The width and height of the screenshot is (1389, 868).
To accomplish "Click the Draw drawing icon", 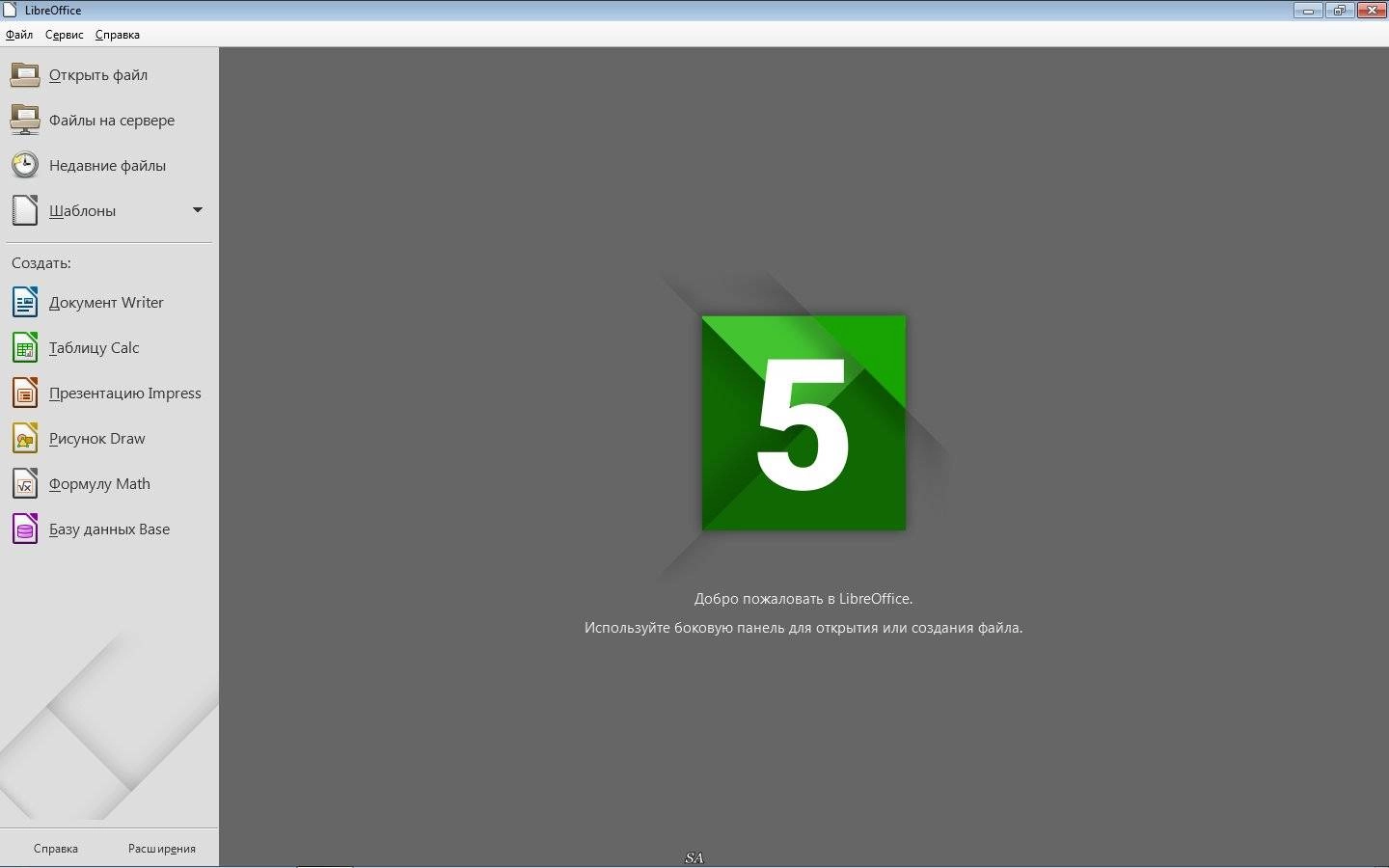I will point(25,438).
